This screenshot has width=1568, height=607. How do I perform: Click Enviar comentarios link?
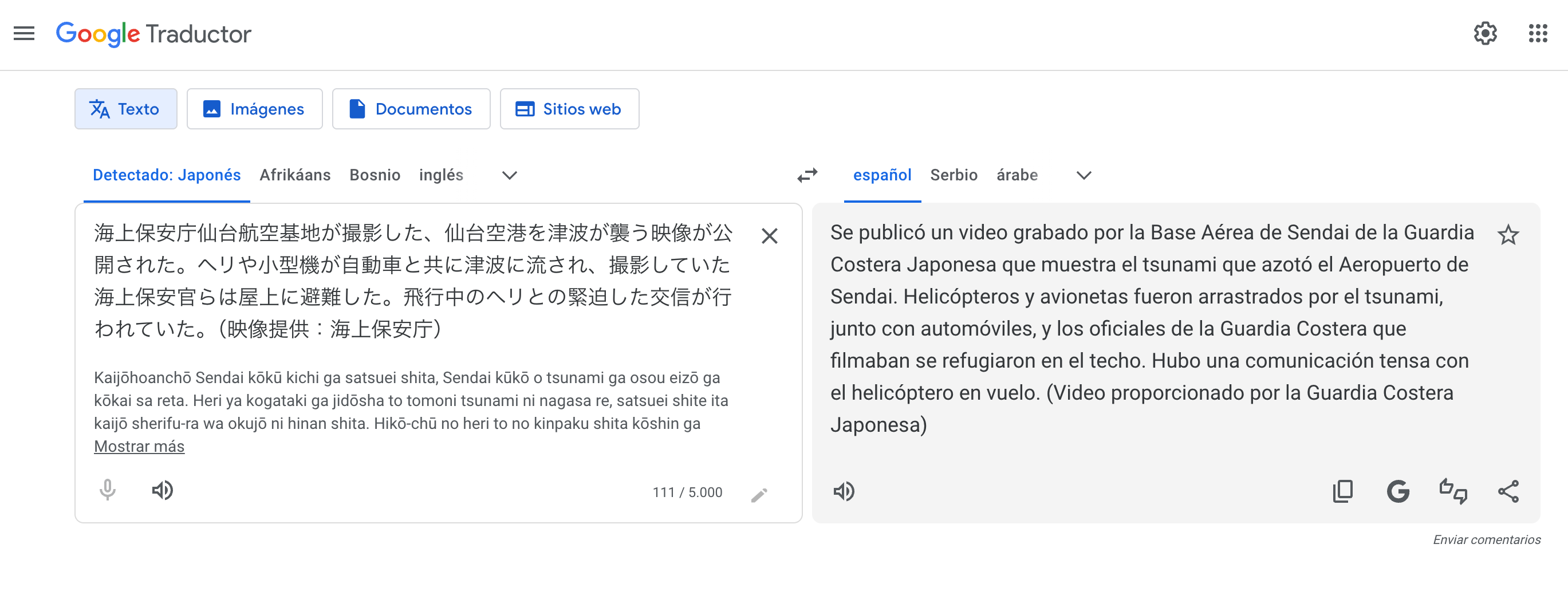1487,539
